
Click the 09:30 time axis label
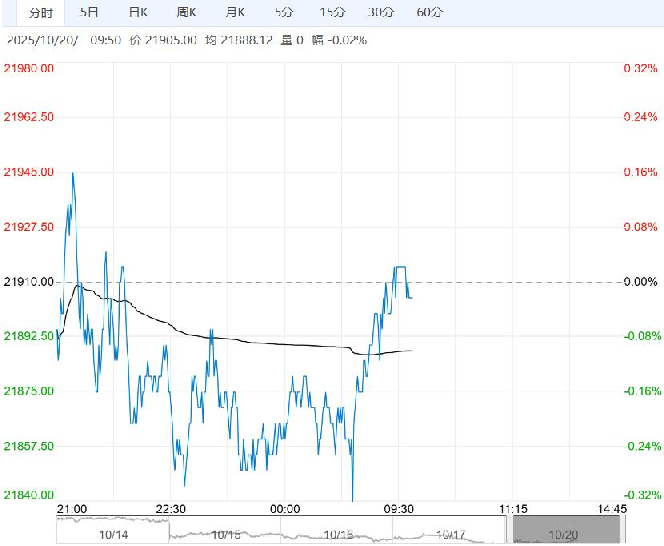tap(399, 509)
